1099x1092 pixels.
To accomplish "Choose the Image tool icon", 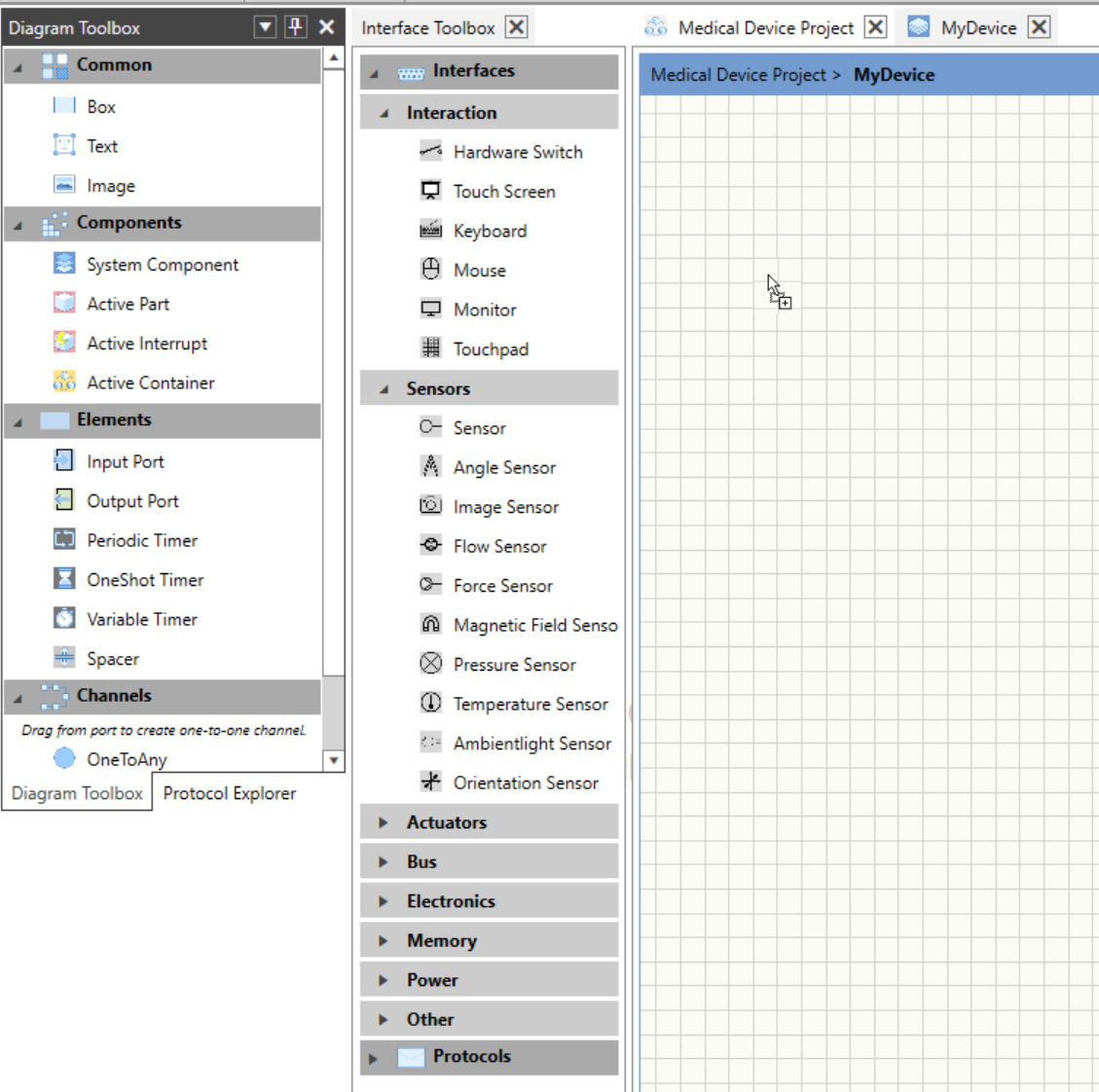I will click(64, 185).
